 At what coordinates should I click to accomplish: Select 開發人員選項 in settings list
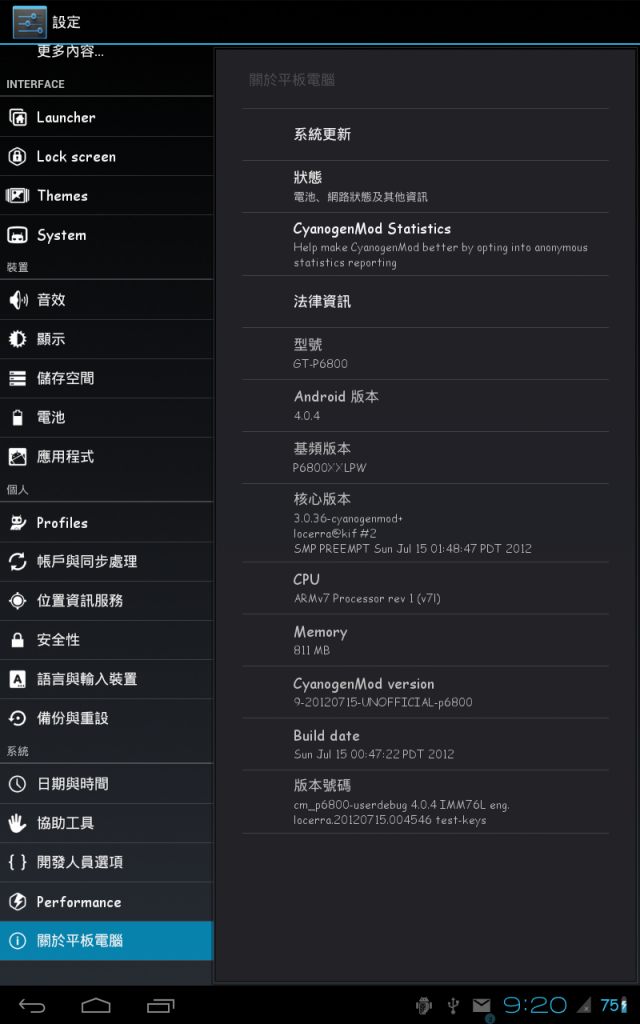[x=106, y=863]
